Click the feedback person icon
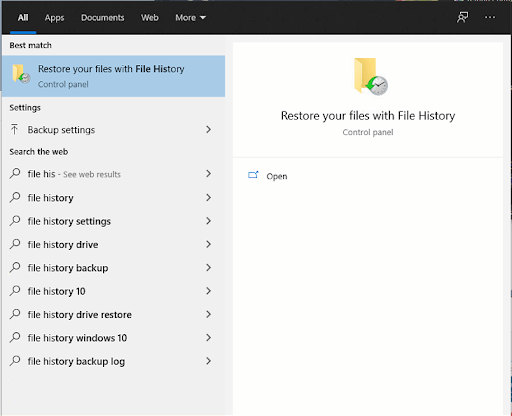This screenshot has width=512, height=416. point(462,17)
